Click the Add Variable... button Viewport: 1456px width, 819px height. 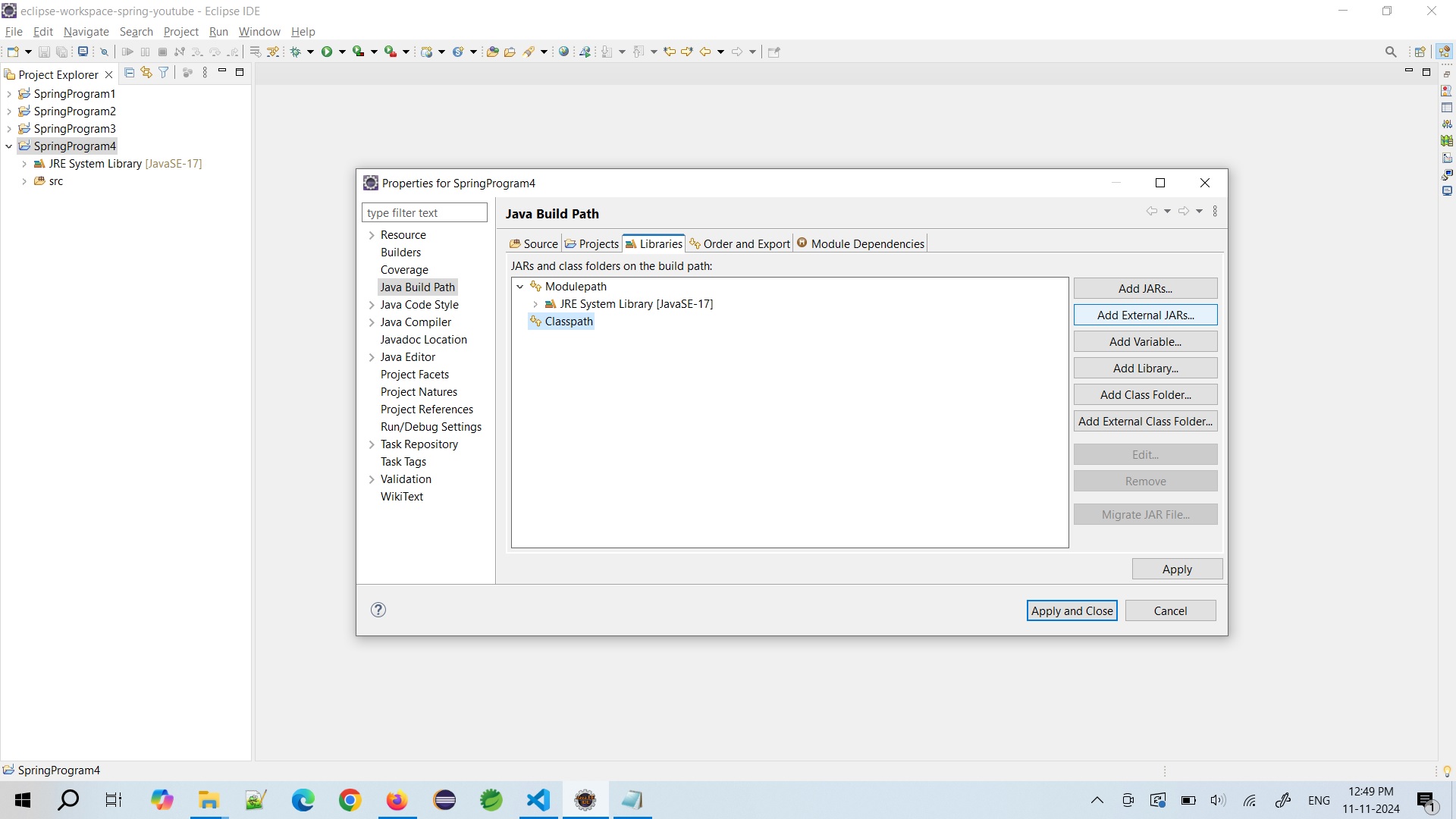coord(1145,341)
